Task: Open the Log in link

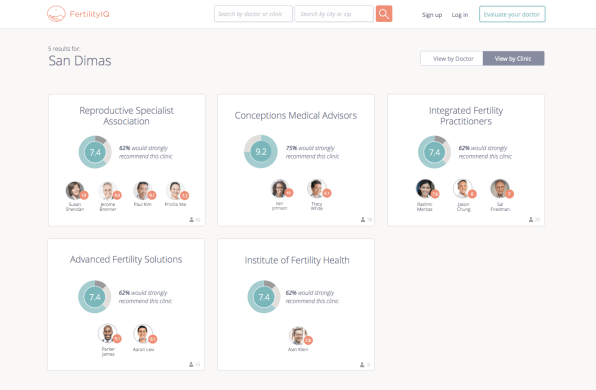Action: pyautogui.click(x=460, y=15)
